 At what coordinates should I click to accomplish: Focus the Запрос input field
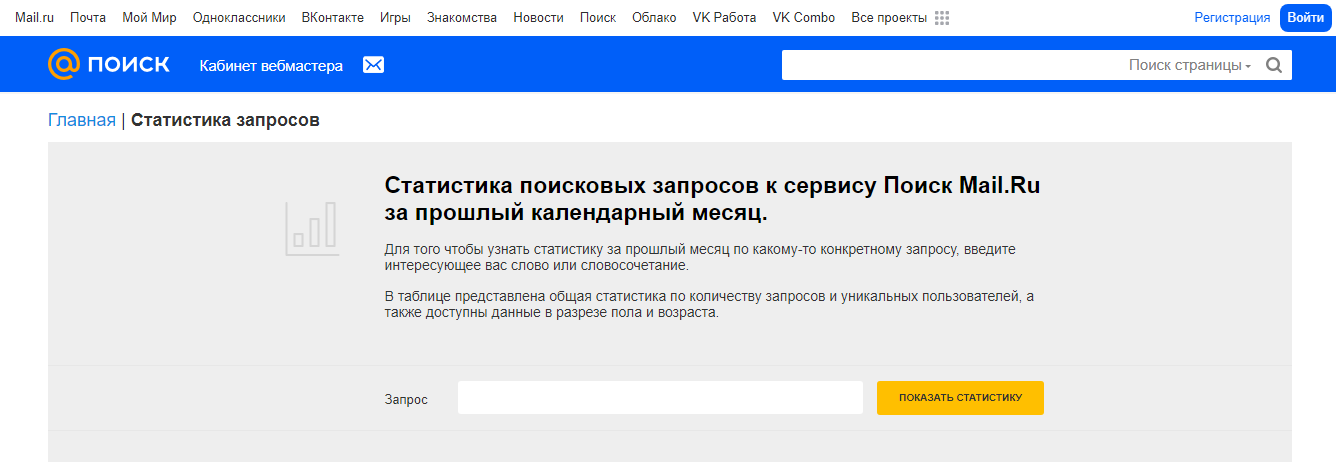(x=660, y=398)
